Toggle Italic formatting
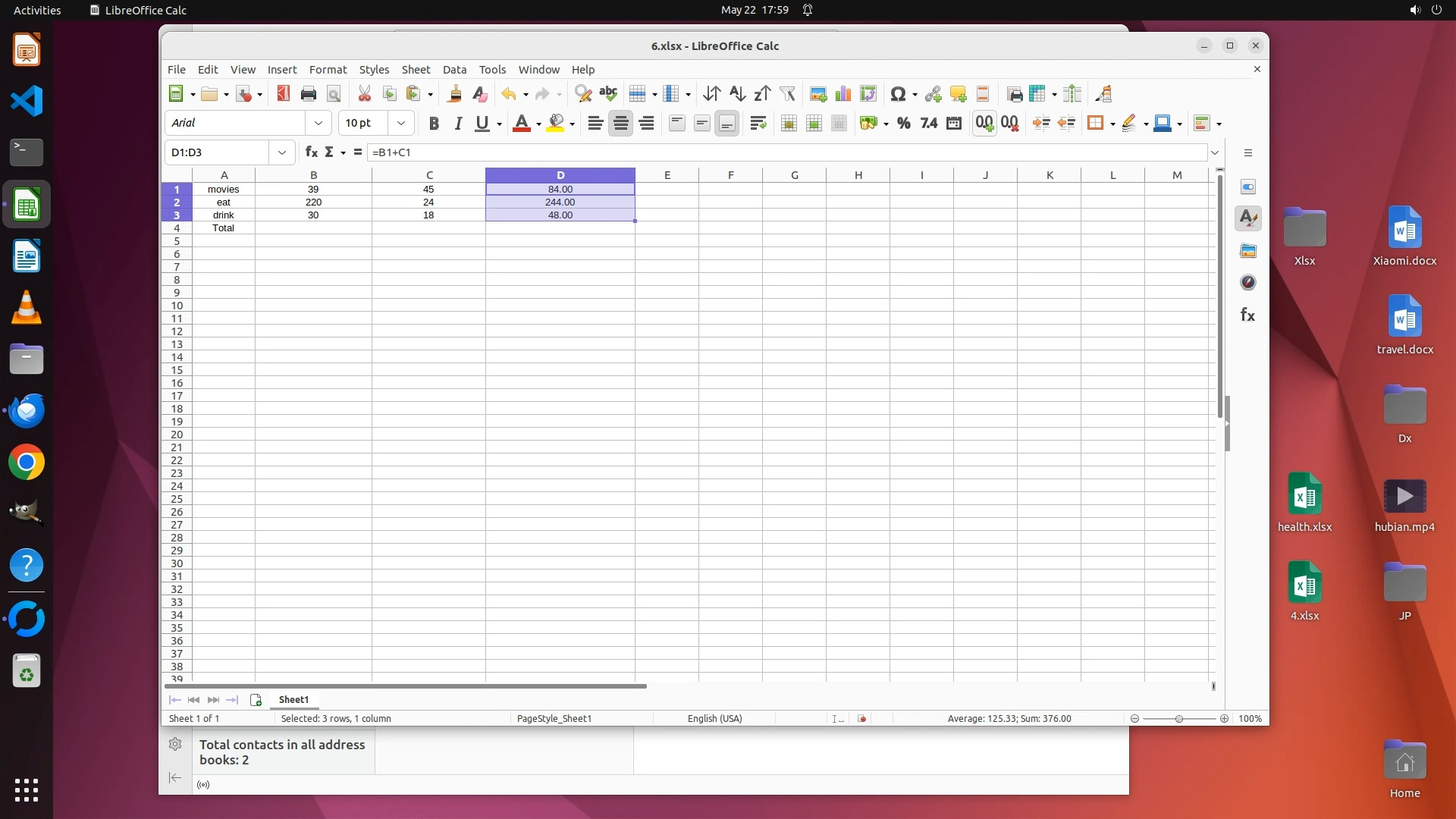The height and width of the screenshot is (819, 1456). (x=457, y=124)
